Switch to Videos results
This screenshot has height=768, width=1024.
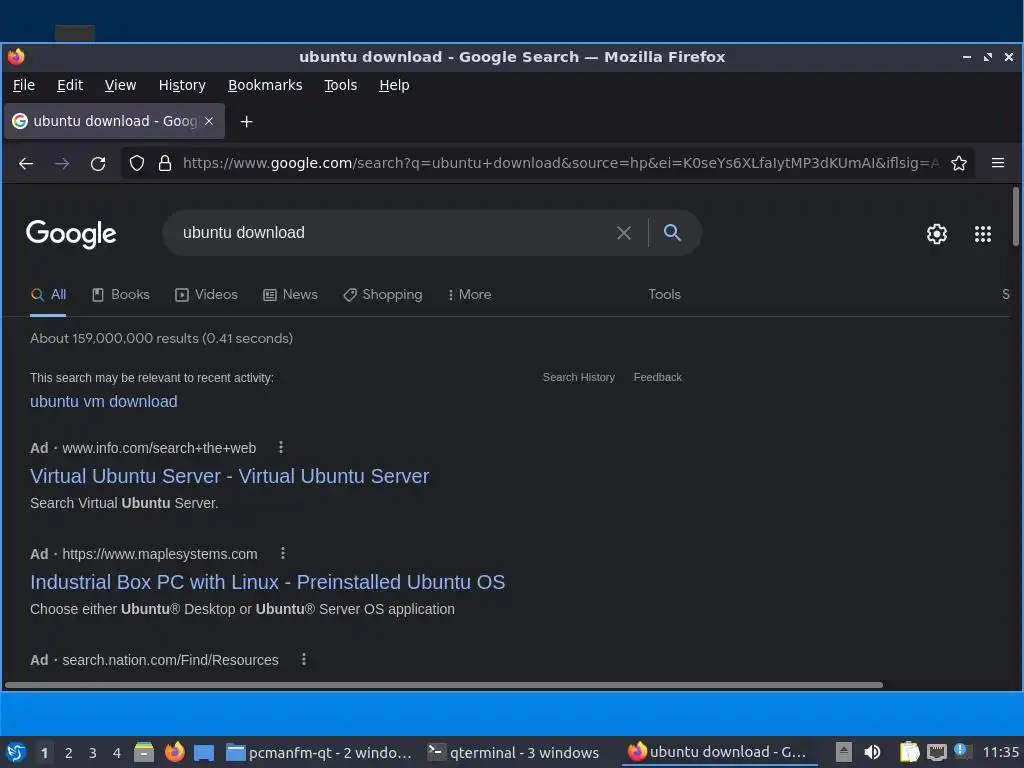206,295
